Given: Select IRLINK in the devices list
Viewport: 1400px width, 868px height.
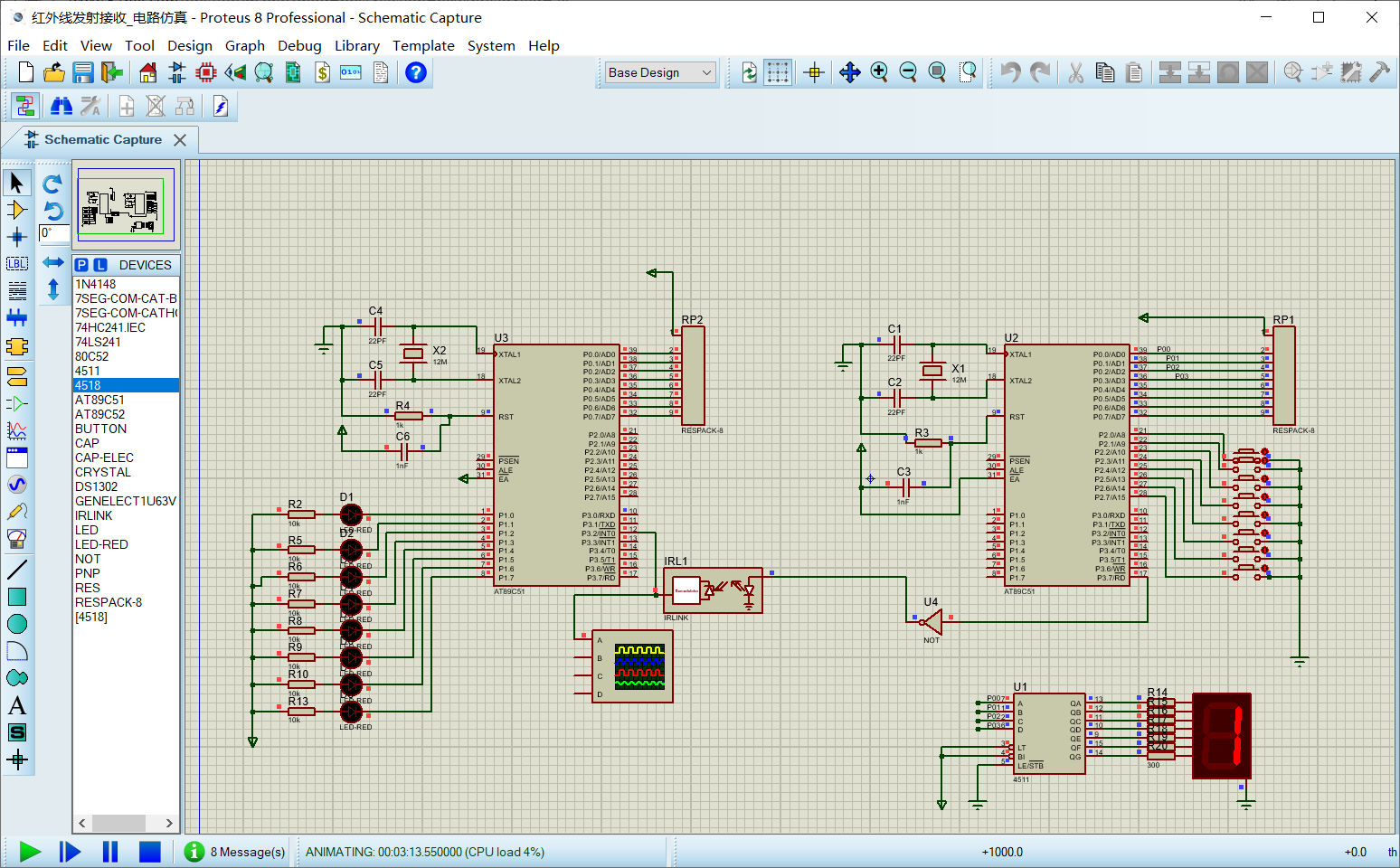Looking at the screenshot, I should tap(126, 515).
